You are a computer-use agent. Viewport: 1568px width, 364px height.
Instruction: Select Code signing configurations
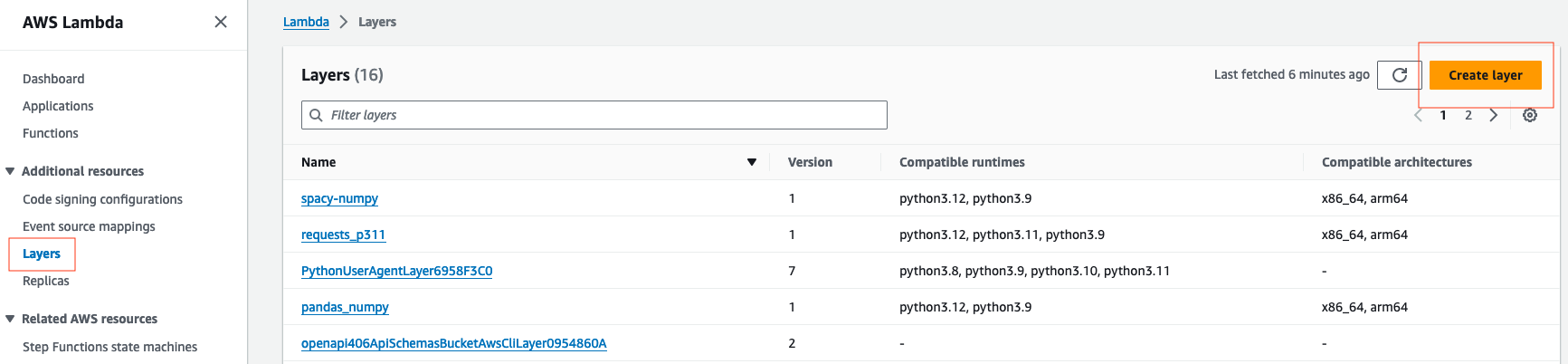[102, 199]
